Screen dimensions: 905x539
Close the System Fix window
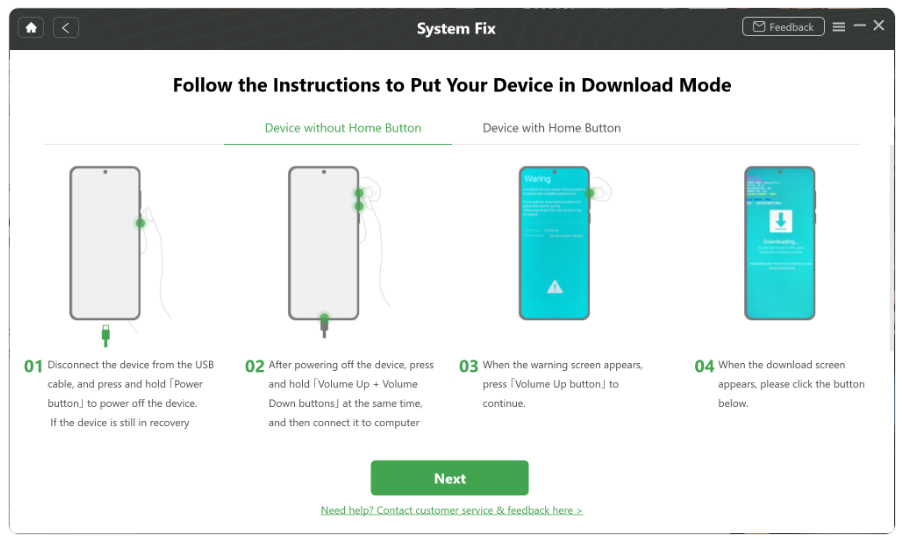click(x=879, y=25)
